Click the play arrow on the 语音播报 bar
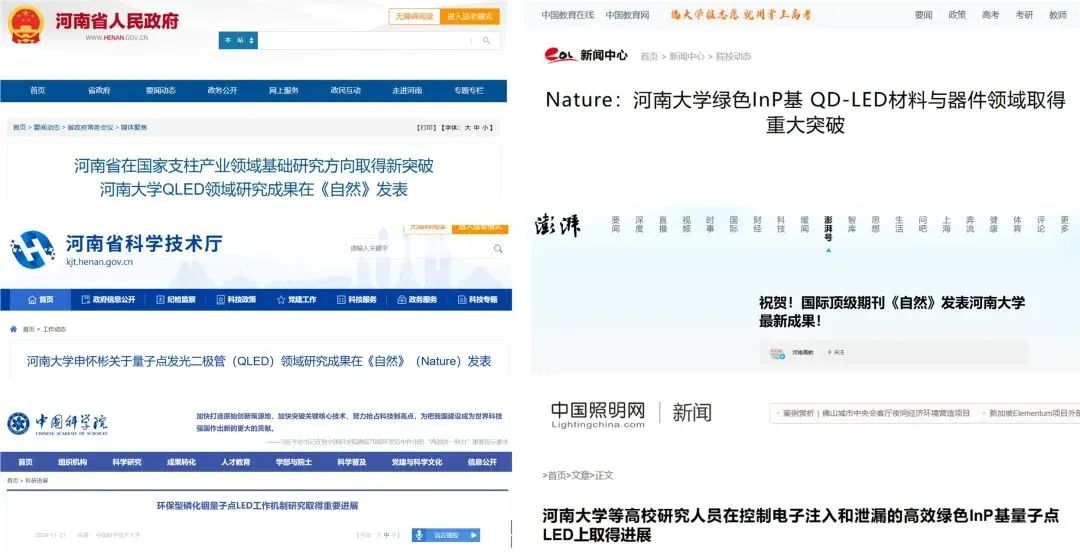 472,535
